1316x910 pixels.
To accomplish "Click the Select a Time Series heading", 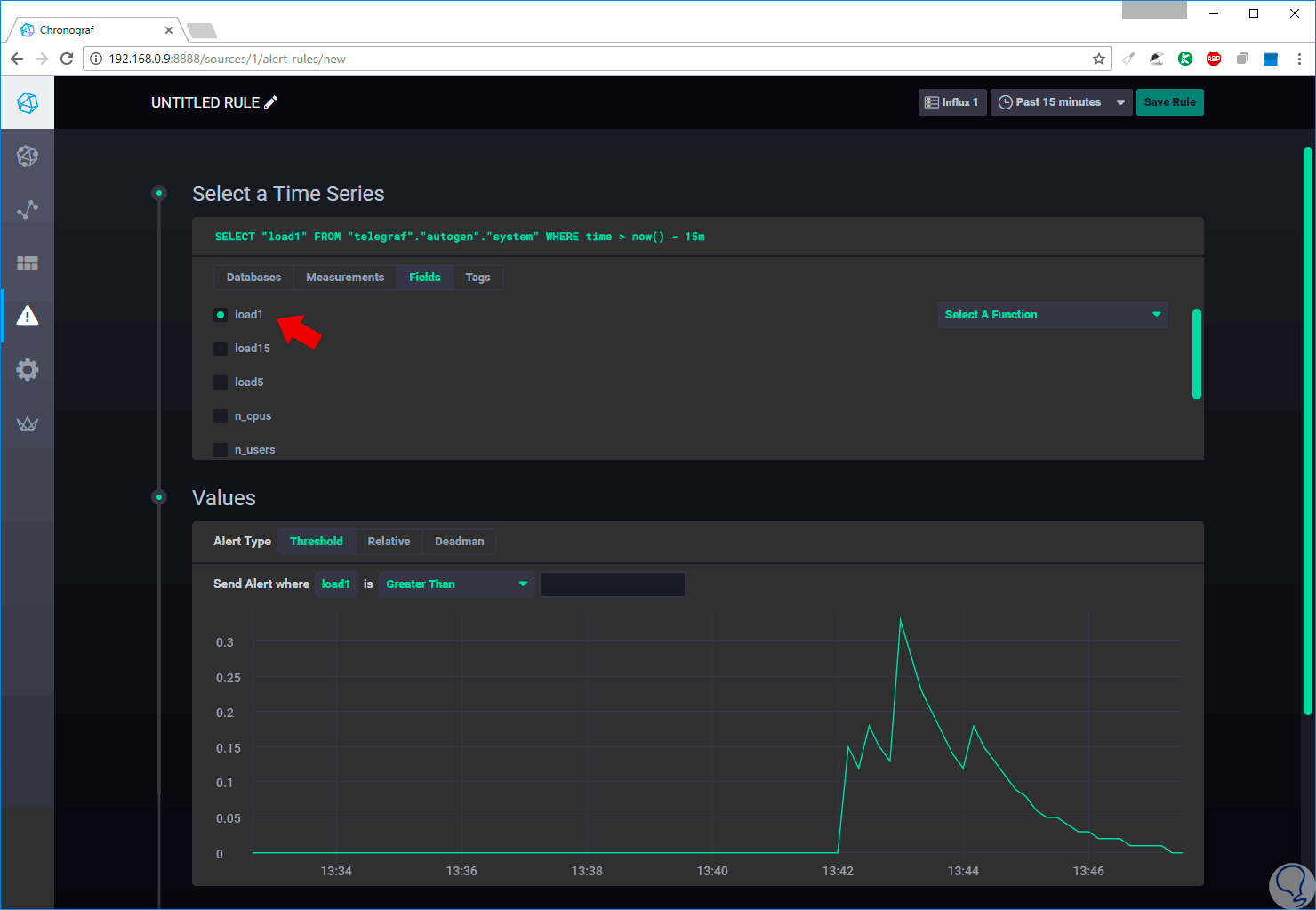I will click(288, 194).
